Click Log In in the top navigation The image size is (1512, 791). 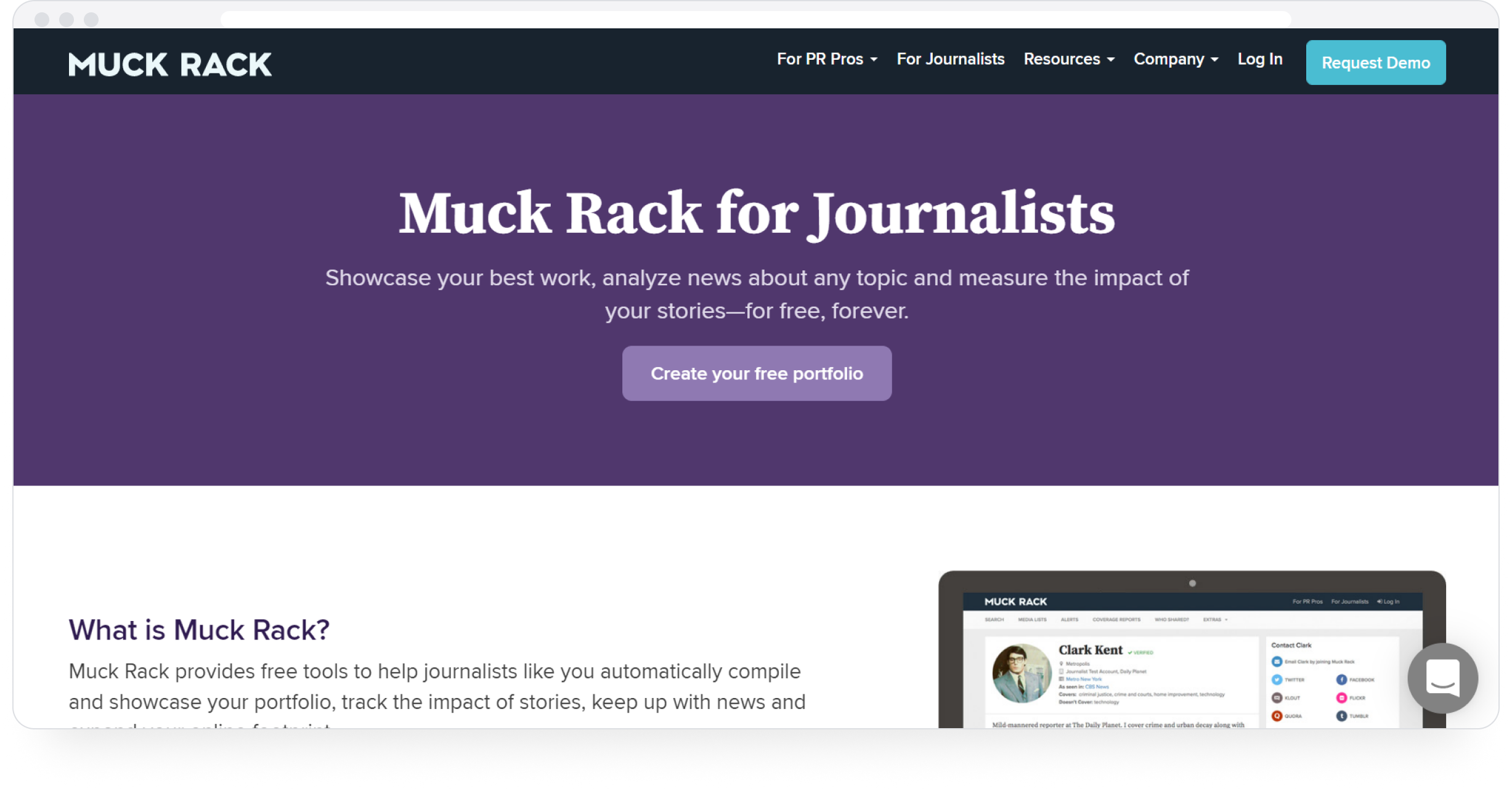tap(1260, 59)
